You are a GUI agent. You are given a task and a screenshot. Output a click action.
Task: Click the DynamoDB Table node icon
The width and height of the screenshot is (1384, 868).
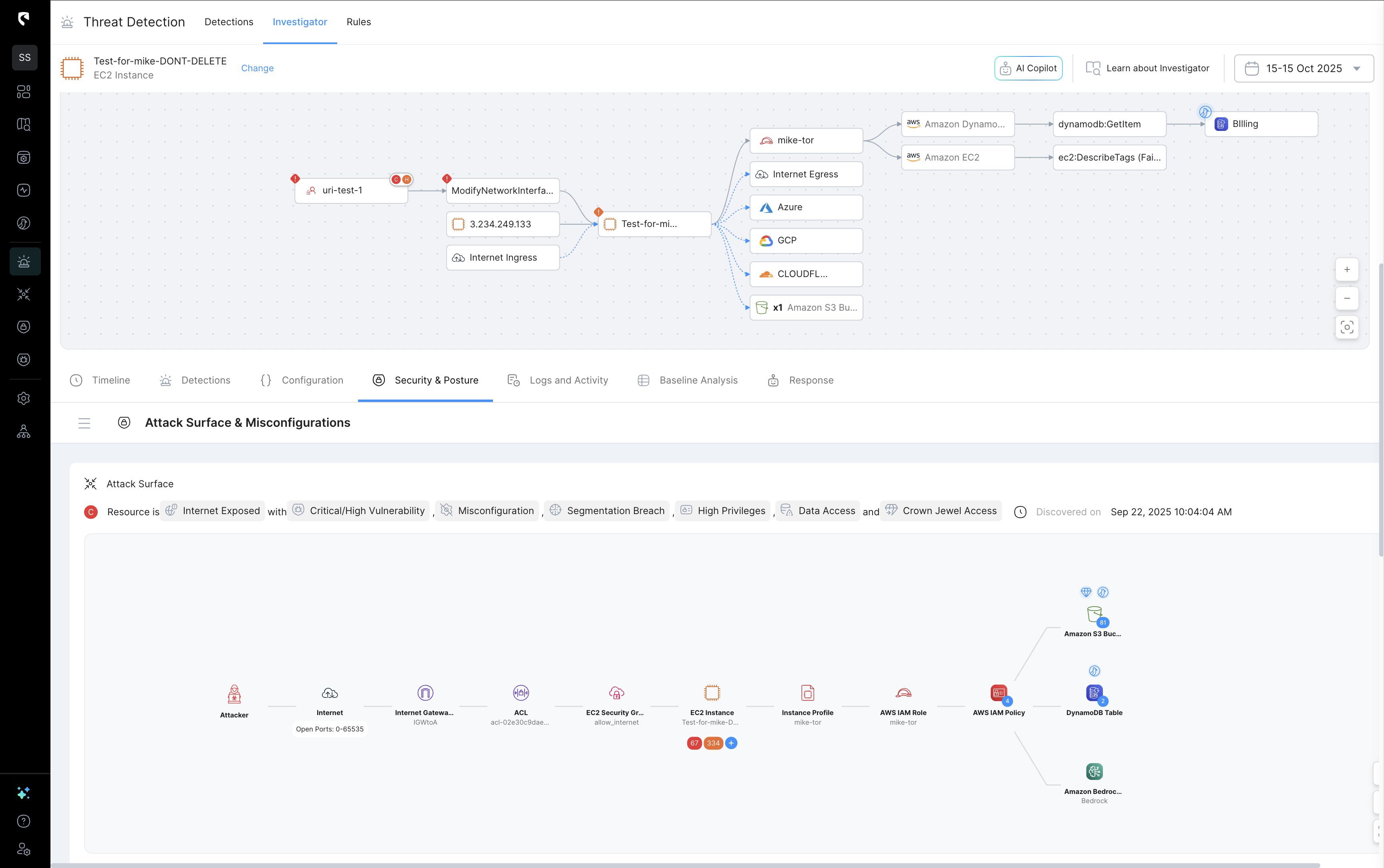[1094, 693]
